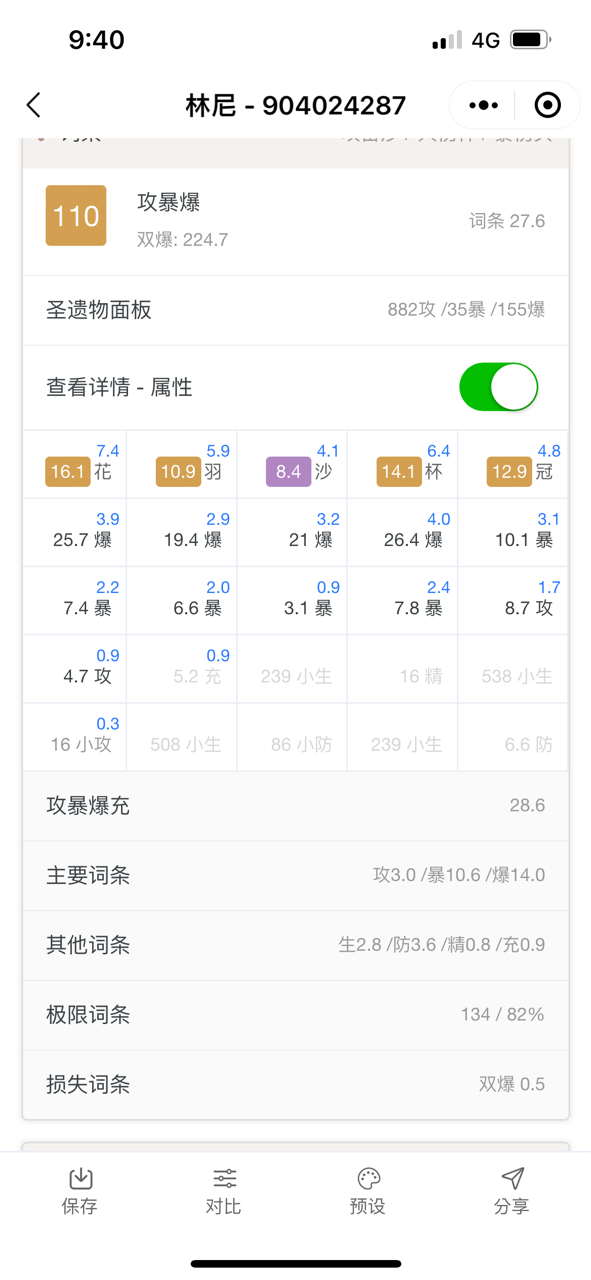Open the 预设 palette icon

click(x=368, y=1178)
